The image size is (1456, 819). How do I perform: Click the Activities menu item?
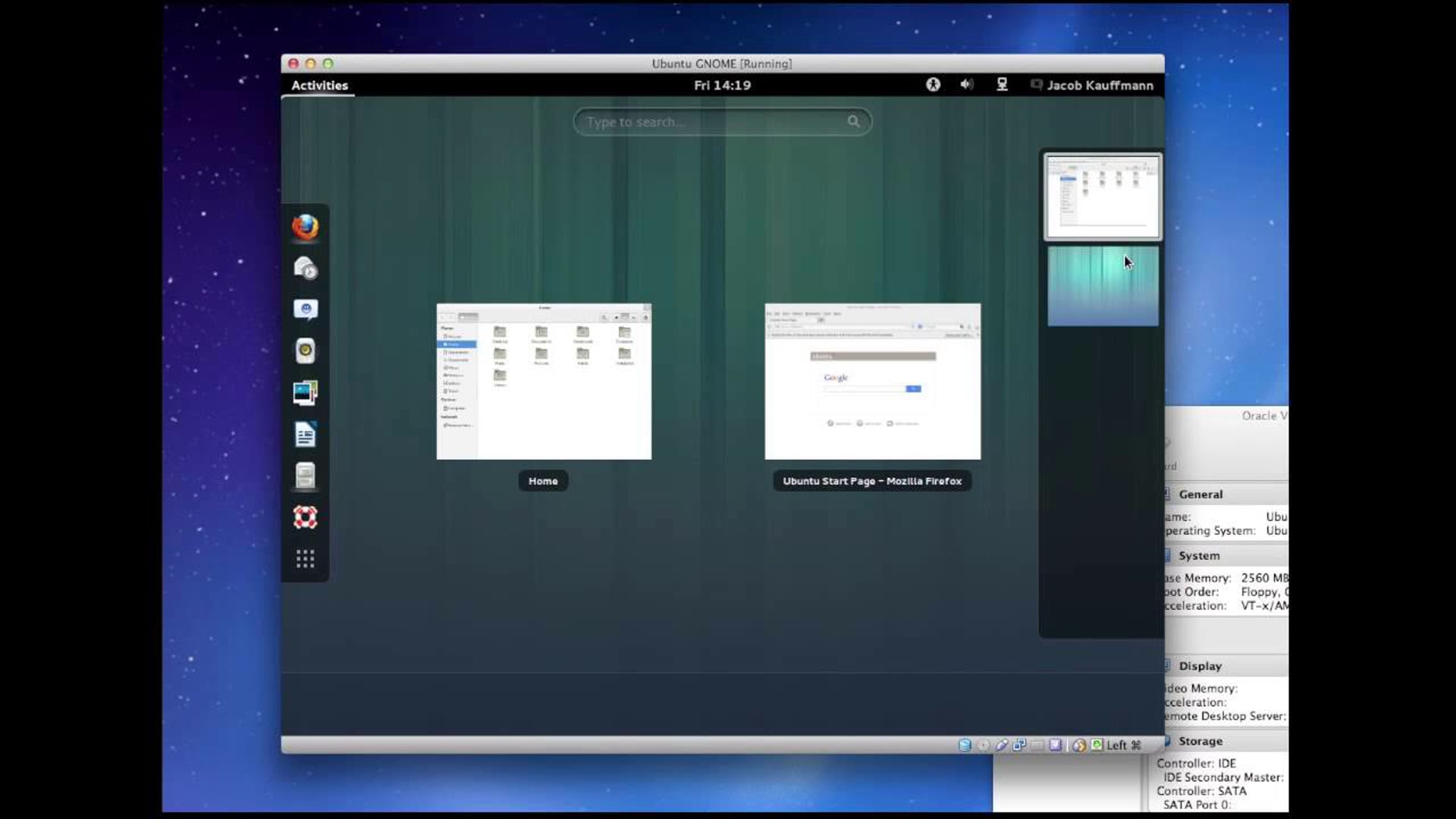pyautogui.click(x=319, y=84)
